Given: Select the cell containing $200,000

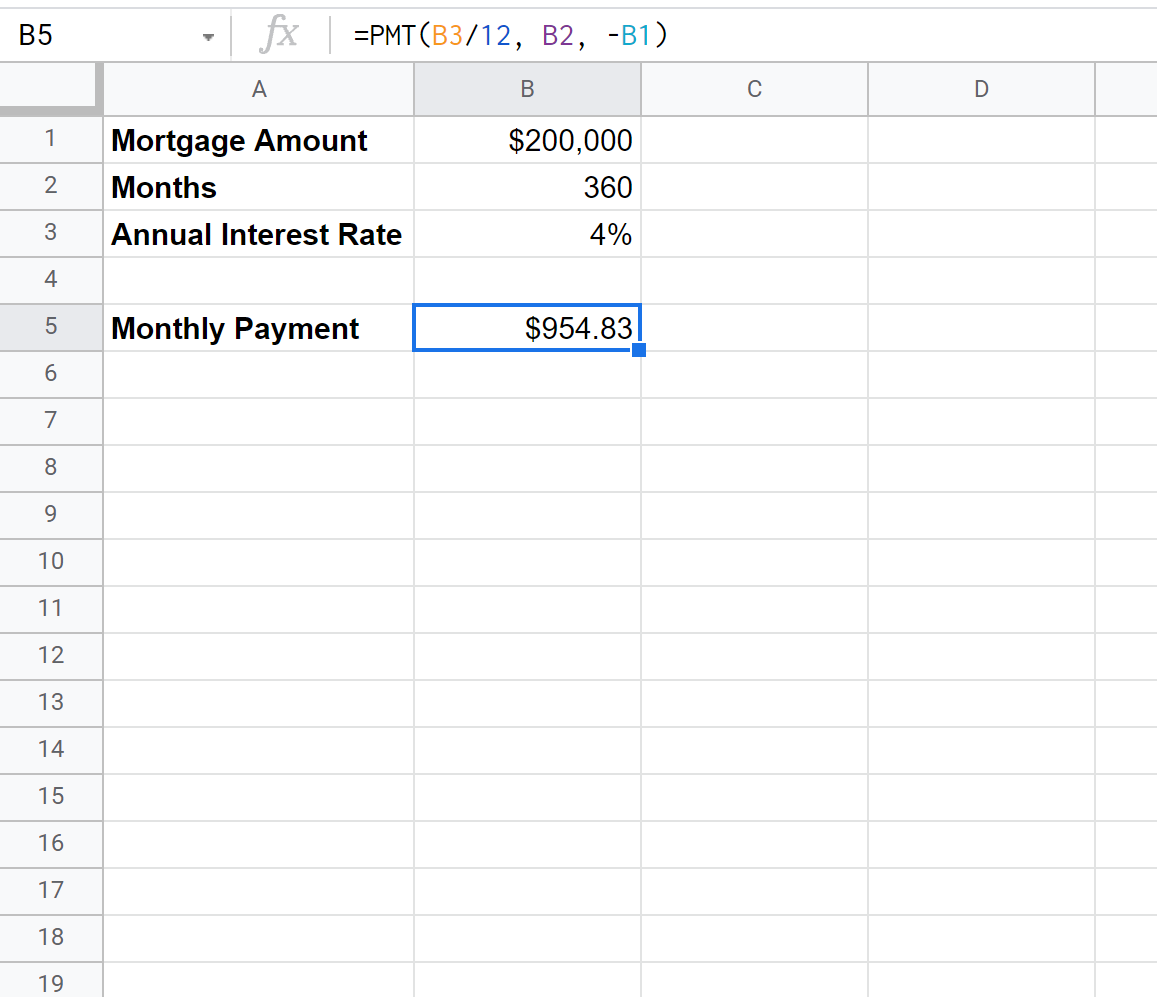Looking at the screenshot, I should pos(527,140).
